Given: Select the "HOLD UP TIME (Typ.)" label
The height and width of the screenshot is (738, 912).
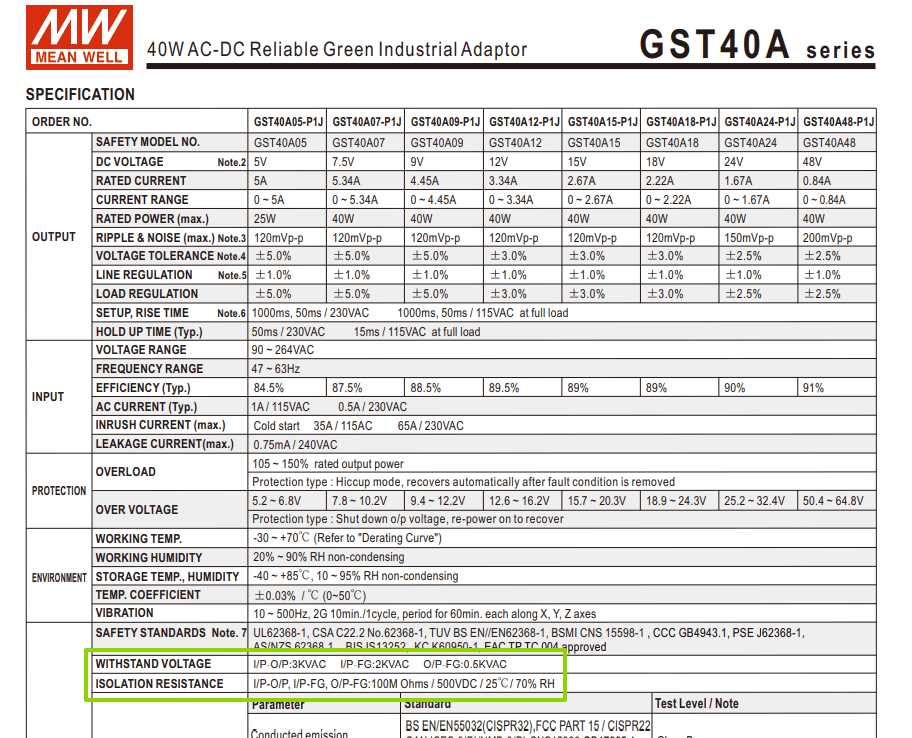Looking at the screenshot, I should point(149,332).
